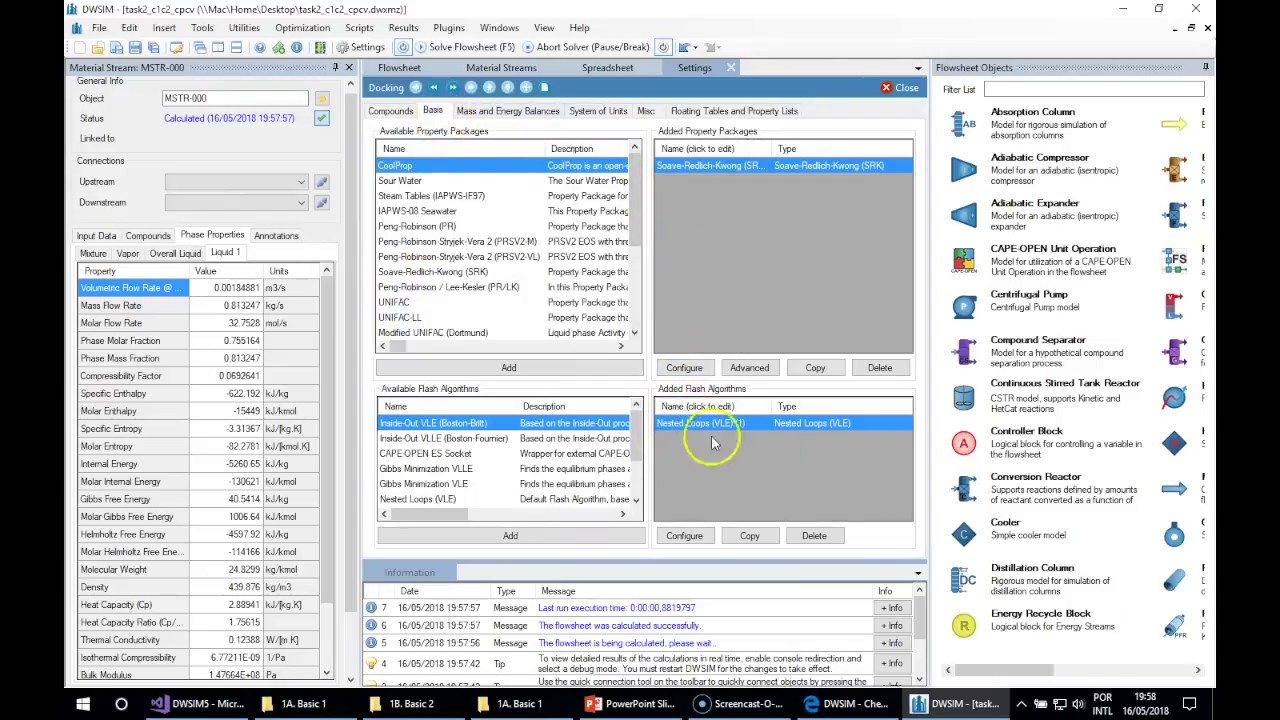Screen dimensions: 1280x720
Task: Click Add under Available Property Packages
Action: pyautogui.click(x=509, y=368)
